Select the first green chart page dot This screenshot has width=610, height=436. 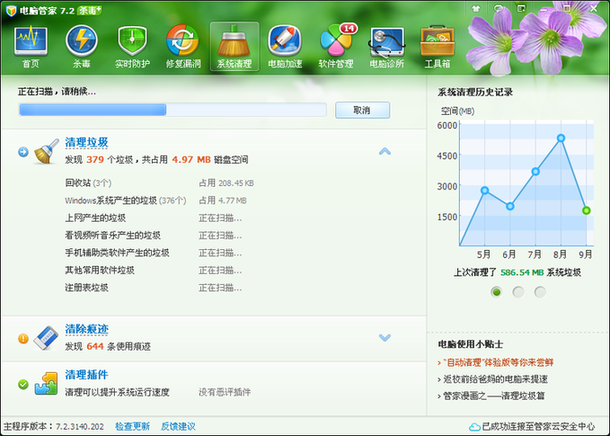496,292
